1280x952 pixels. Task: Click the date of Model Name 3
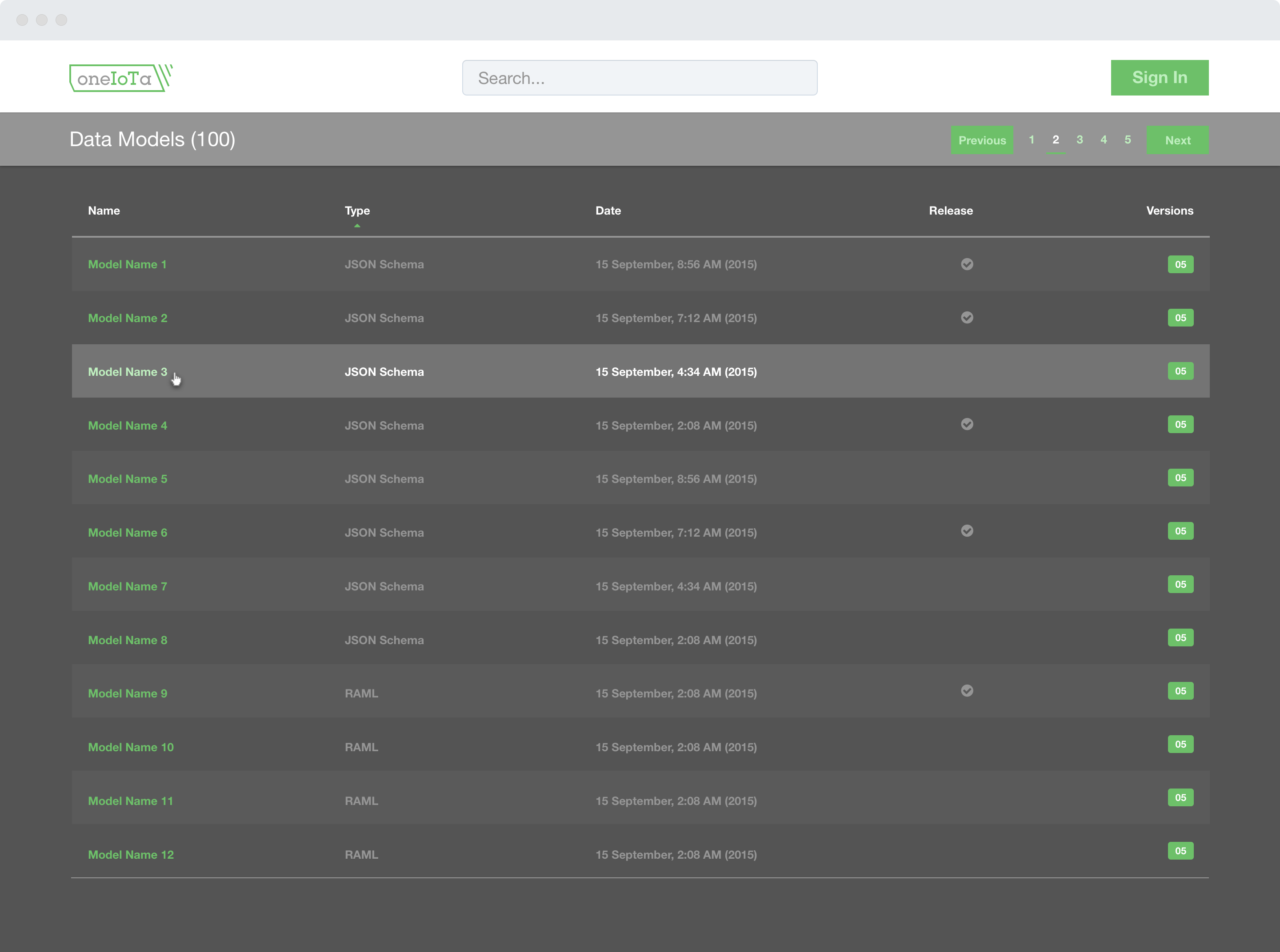coord(676,372)
